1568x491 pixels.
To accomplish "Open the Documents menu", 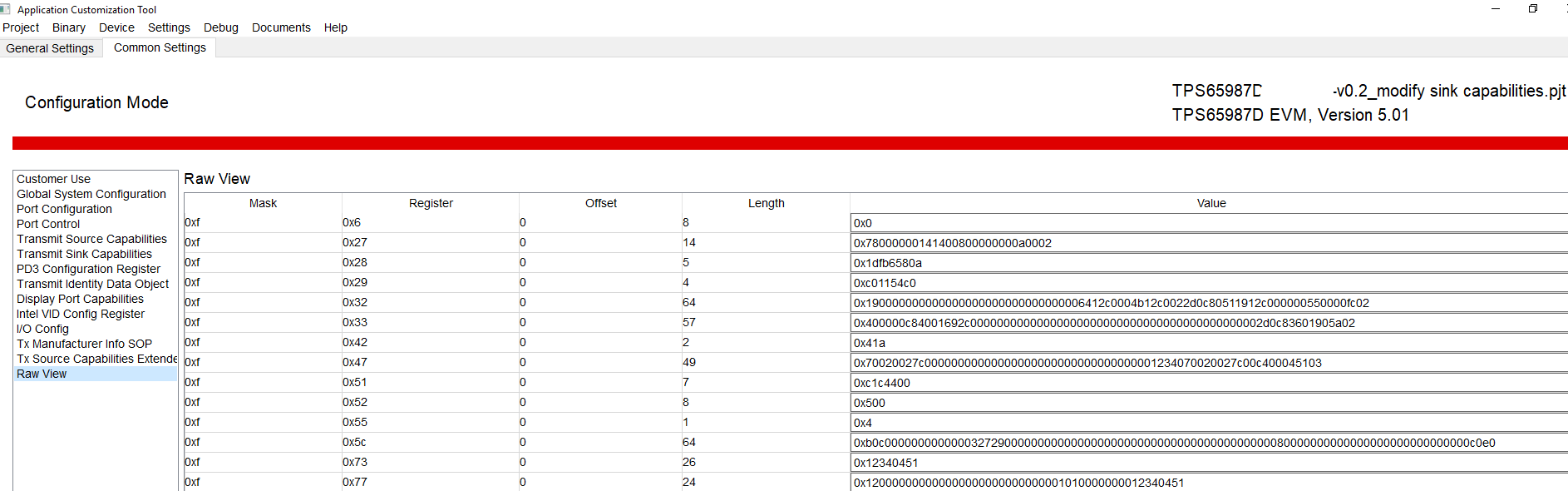I will [x=281, y=27].
